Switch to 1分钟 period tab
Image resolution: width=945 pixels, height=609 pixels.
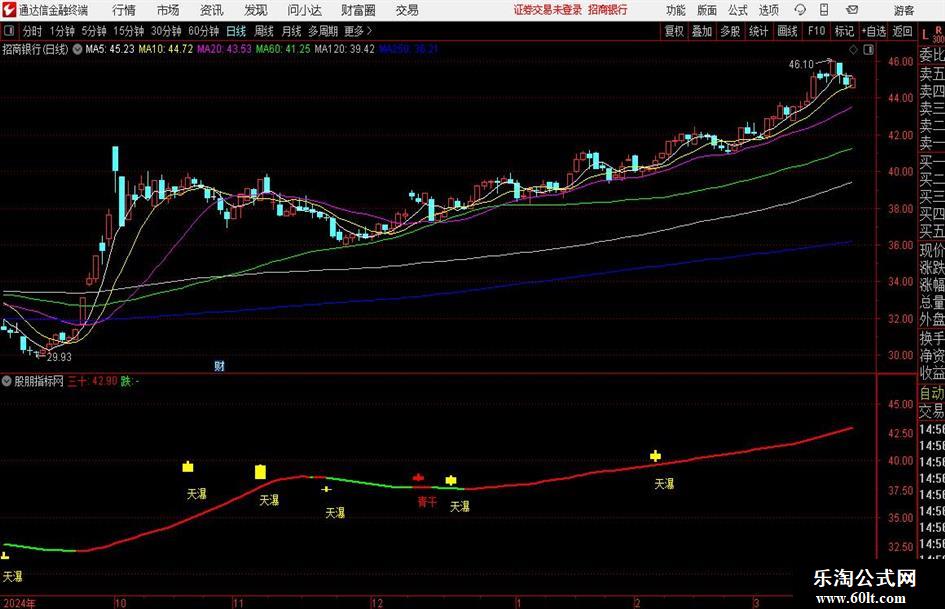click(x=61, y=31)
